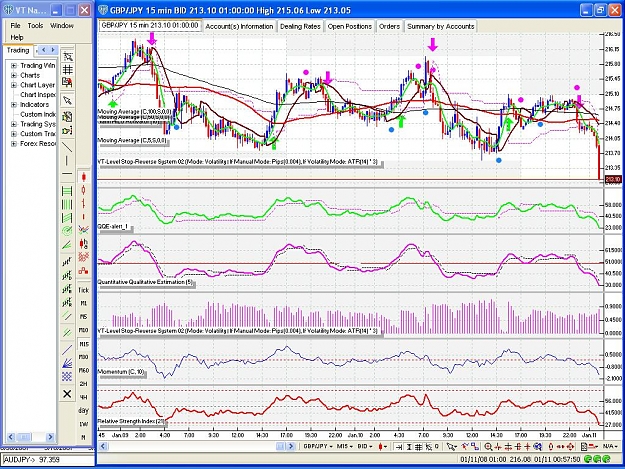Switch to Dealing Rates tab
625x469 pixels.
pos(300,26)
